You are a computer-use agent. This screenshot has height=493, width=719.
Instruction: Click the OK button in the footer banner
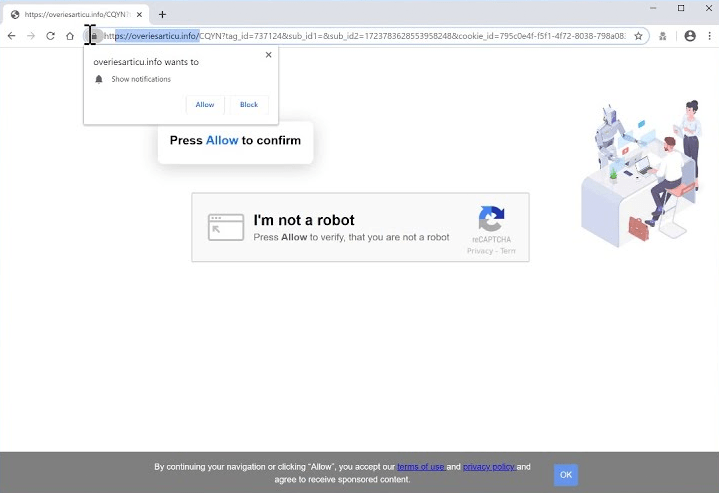point(566,475)
